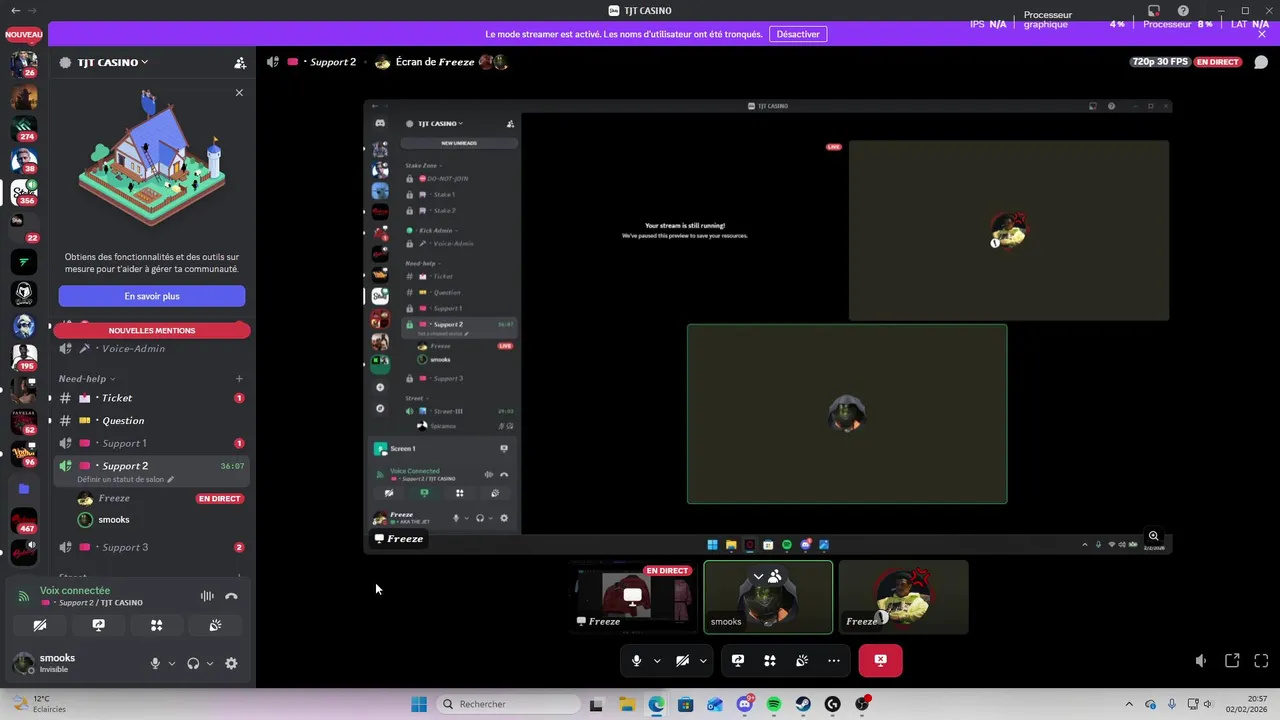1280x720 pixels.
Task: Deafen with the headphones icon
Action: (x=193, y=663)
